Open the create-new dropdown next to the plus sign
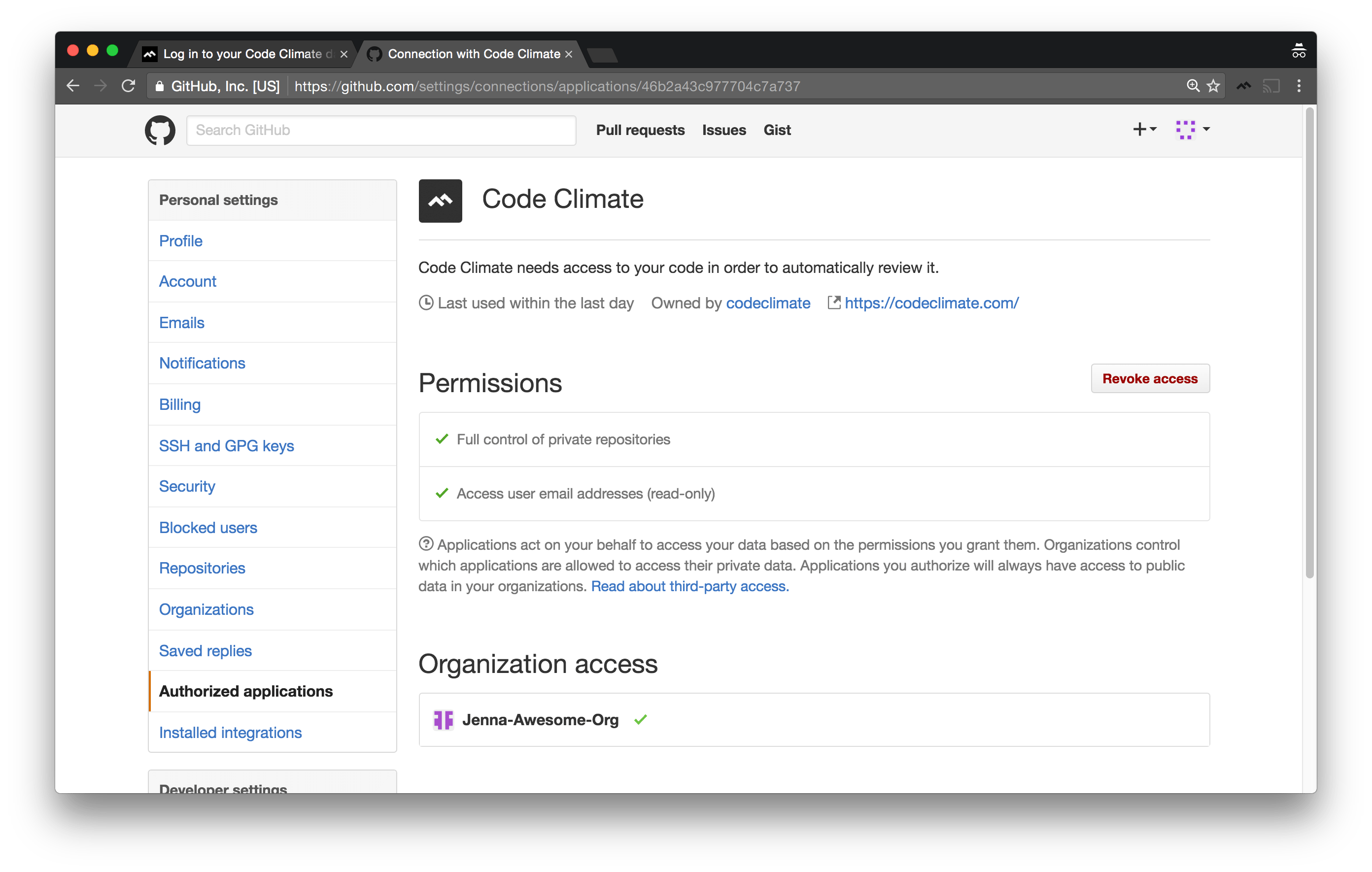This screenshot has height=872, width=1372. [1145, 130]
